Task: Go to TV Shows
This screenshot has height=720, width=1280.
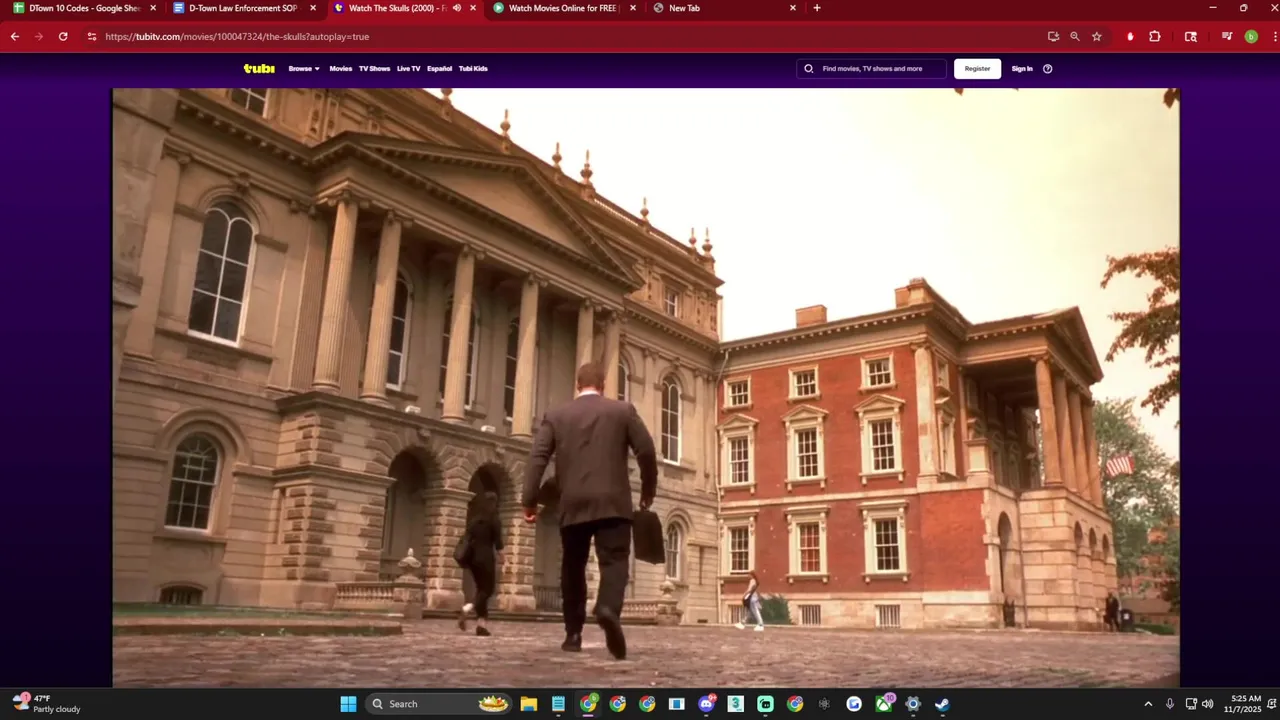Action: pos(374,69)
